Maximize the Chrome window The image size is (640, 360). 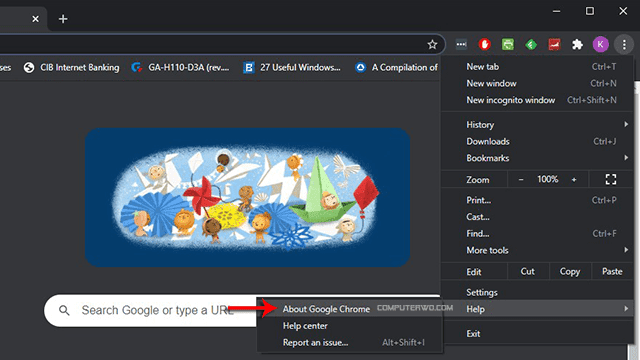click(x=590, y=11)
